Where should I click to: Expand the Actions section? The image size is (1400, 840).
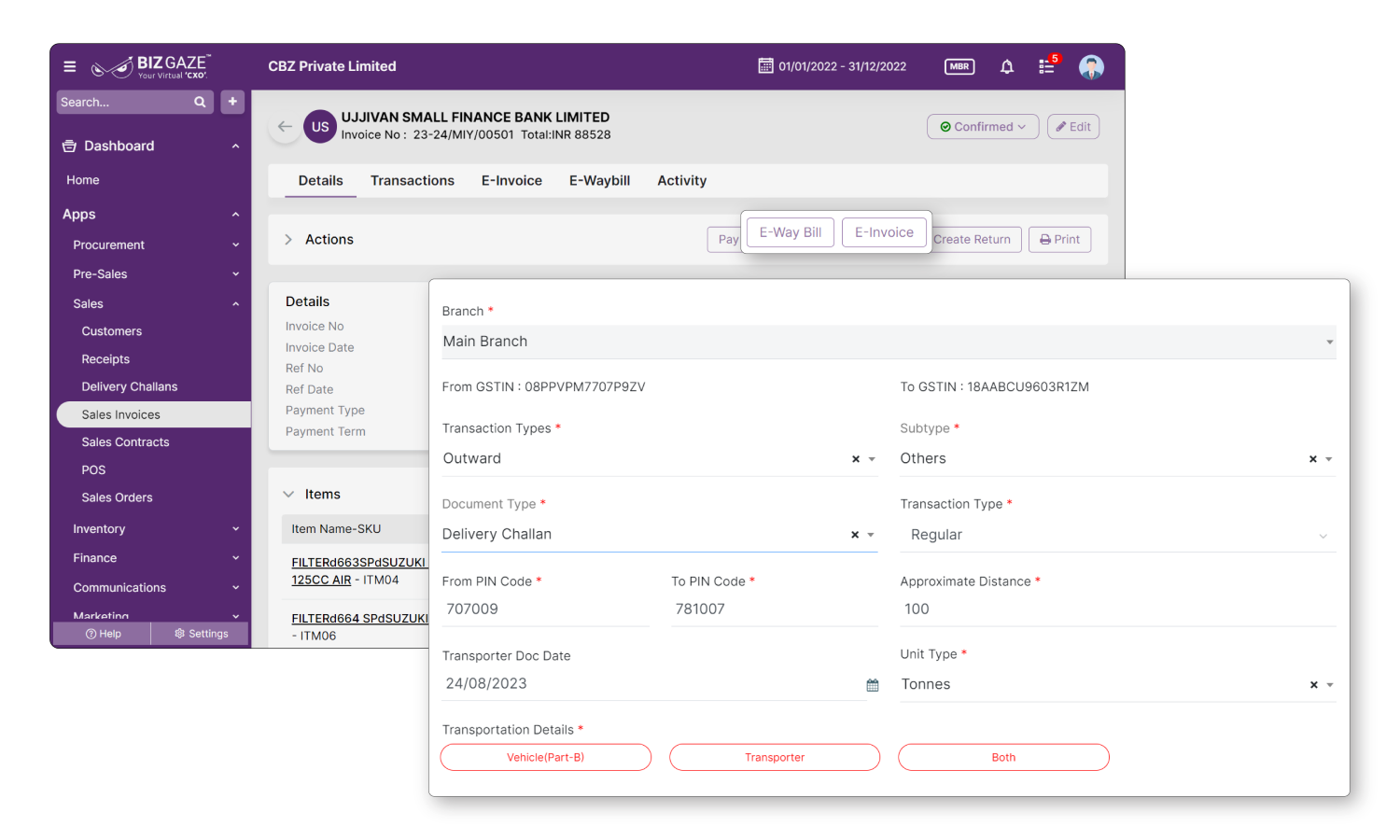tap(288, 240)
